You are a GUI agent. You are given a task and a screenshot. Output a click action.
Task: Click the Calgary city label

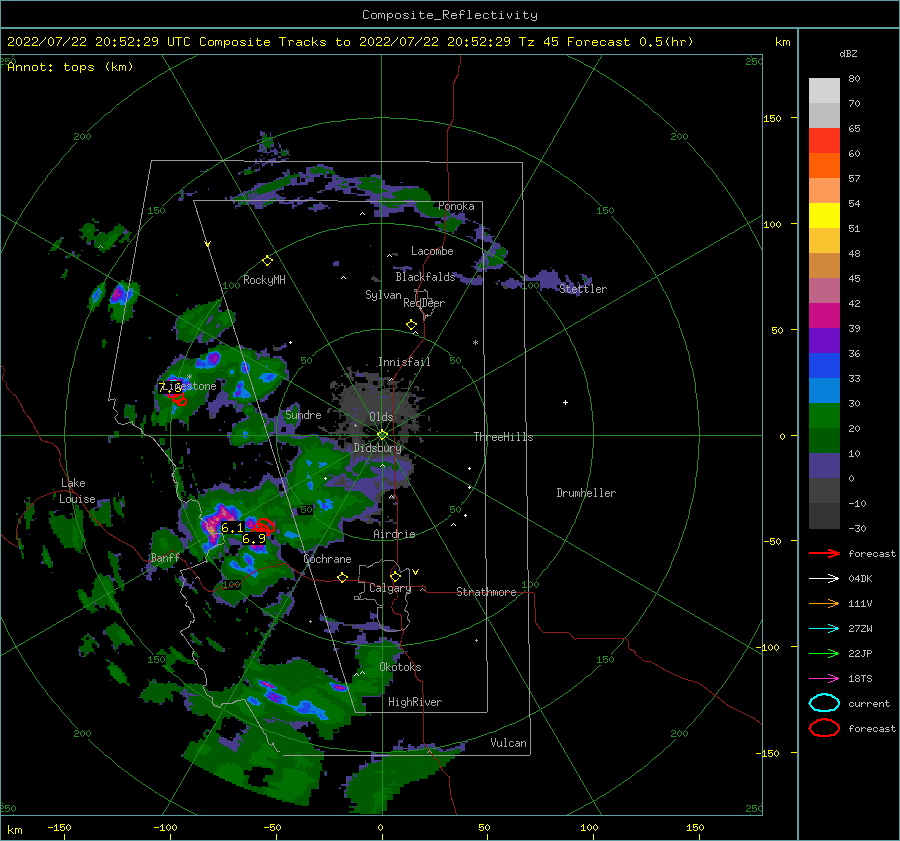pyautogui.click(x=390, y=588)
